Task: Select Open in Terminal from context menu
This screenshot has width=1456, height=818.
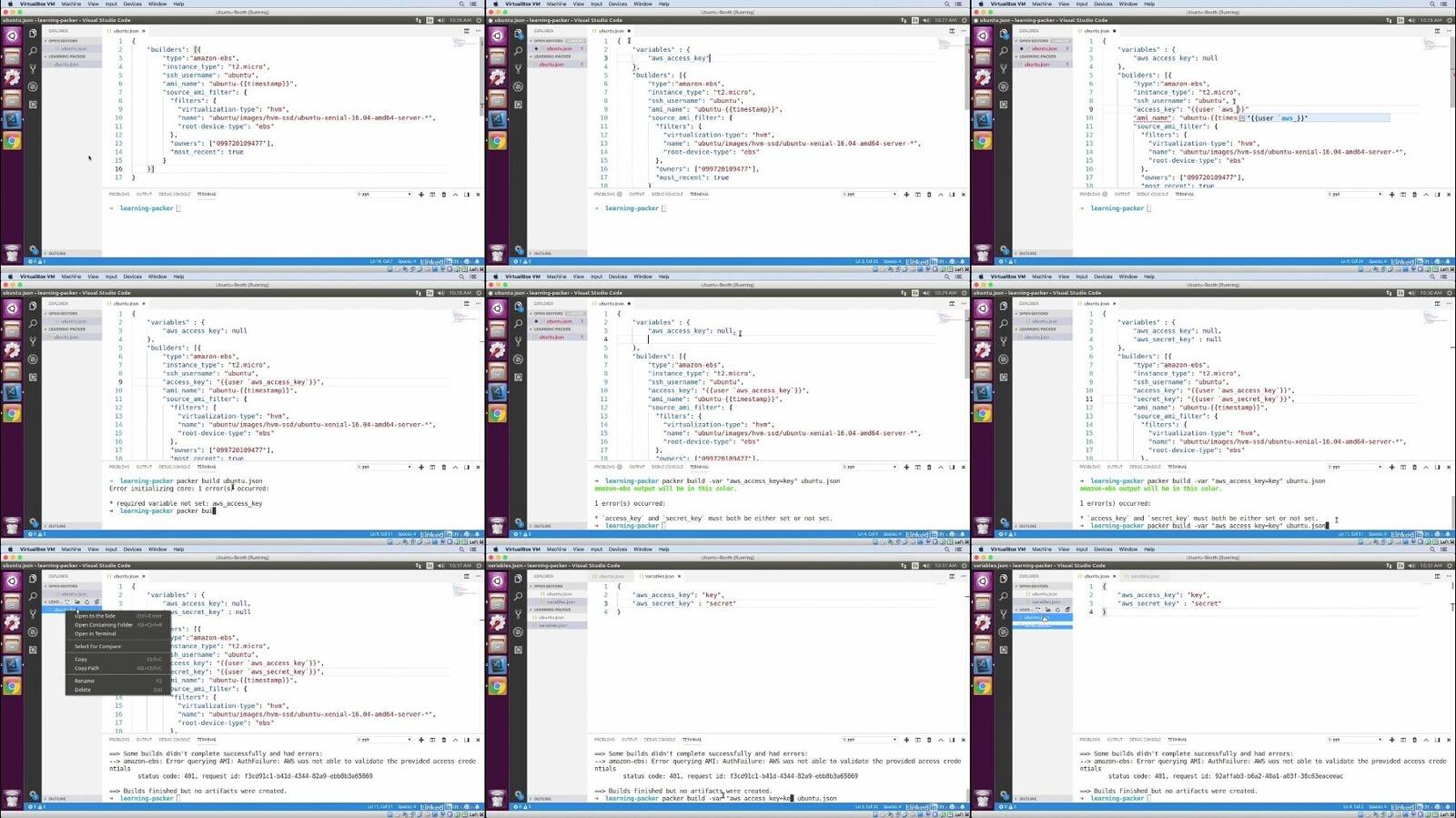Action: pyautogui.click(x=117, y=633)
